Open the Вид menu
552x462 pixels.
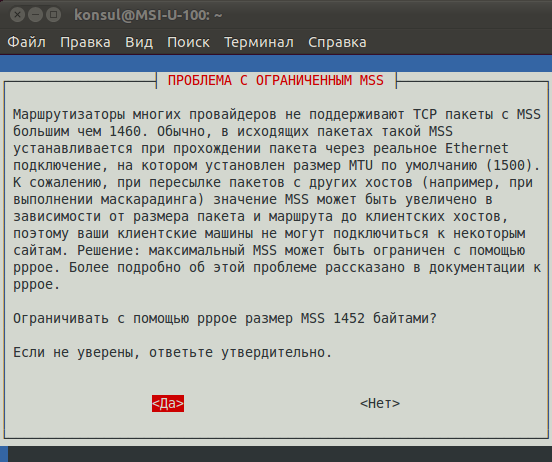click(x=139, y=42)
